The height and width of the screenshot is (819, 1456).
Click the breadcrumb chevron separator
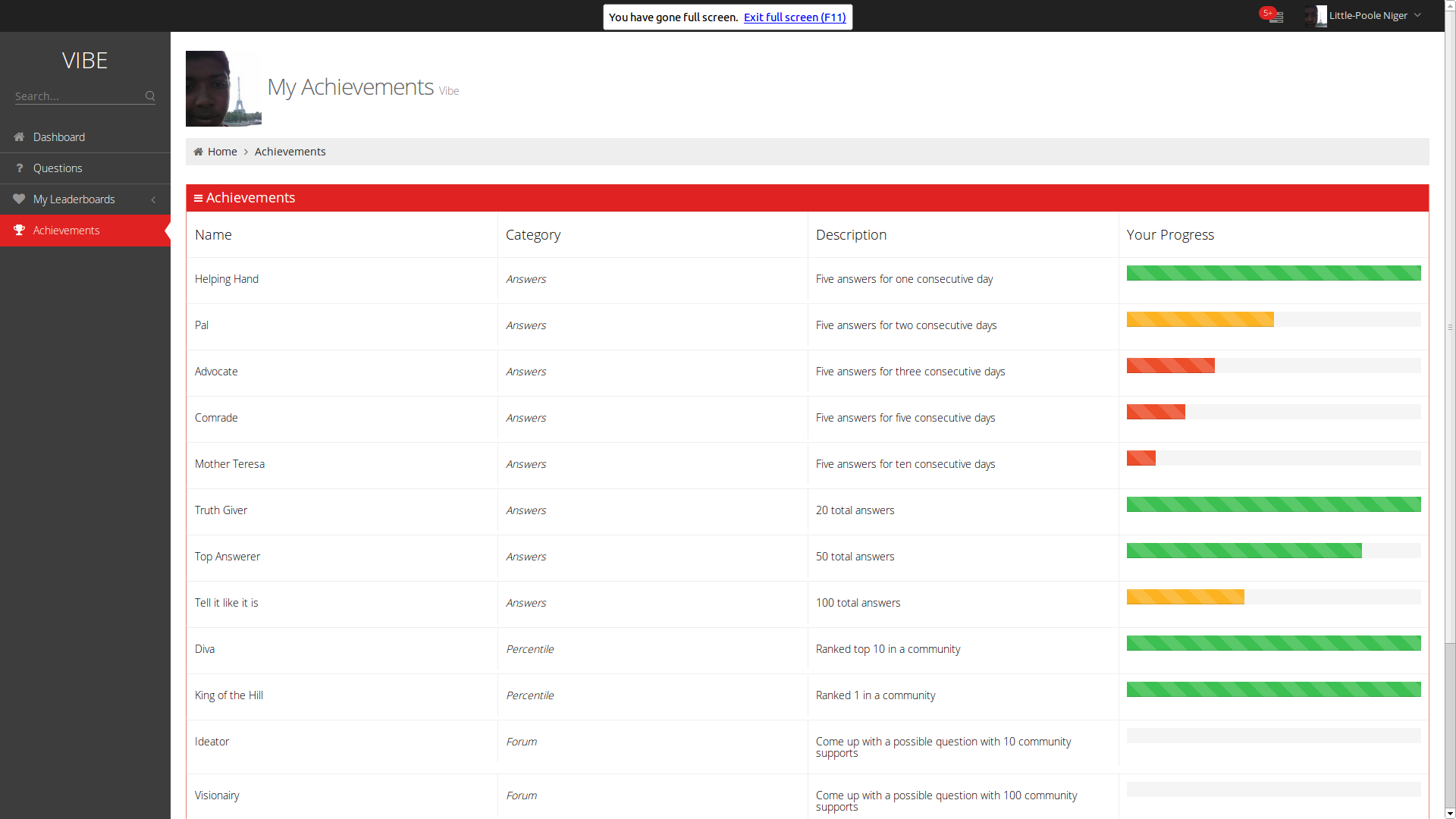(x=246, y=152)
